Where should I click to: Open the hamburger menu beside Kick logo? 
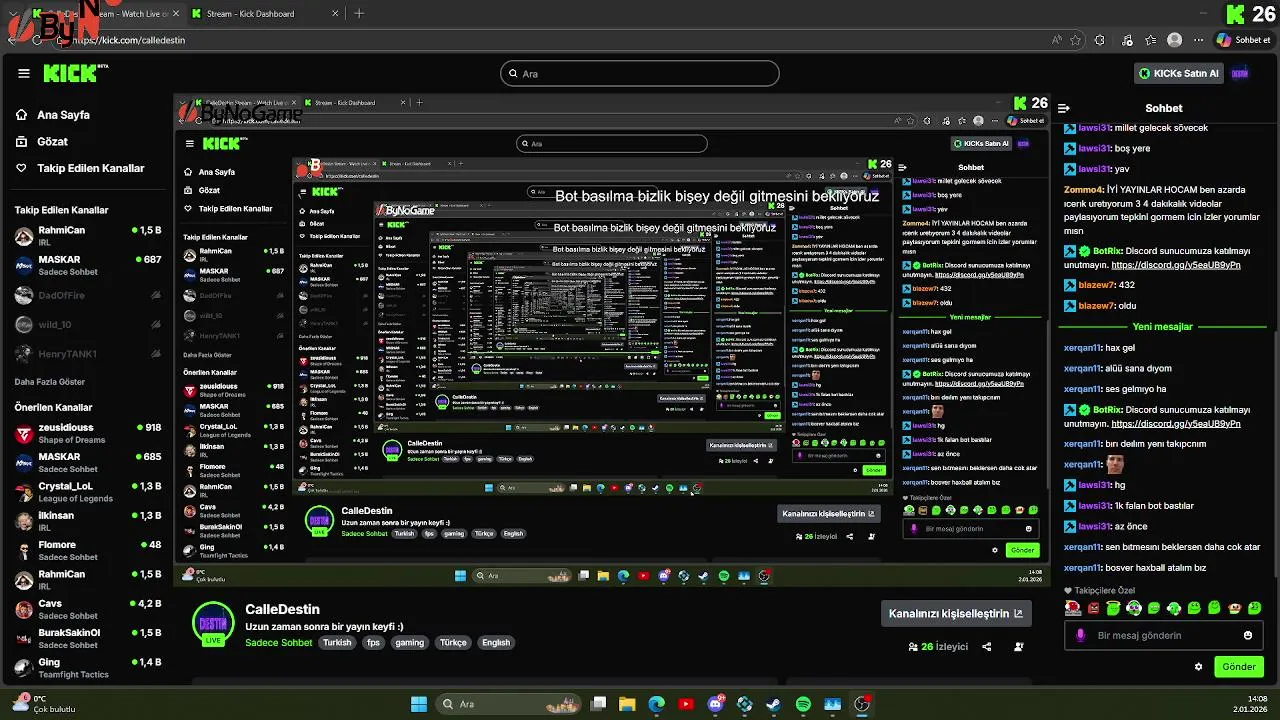24,73
